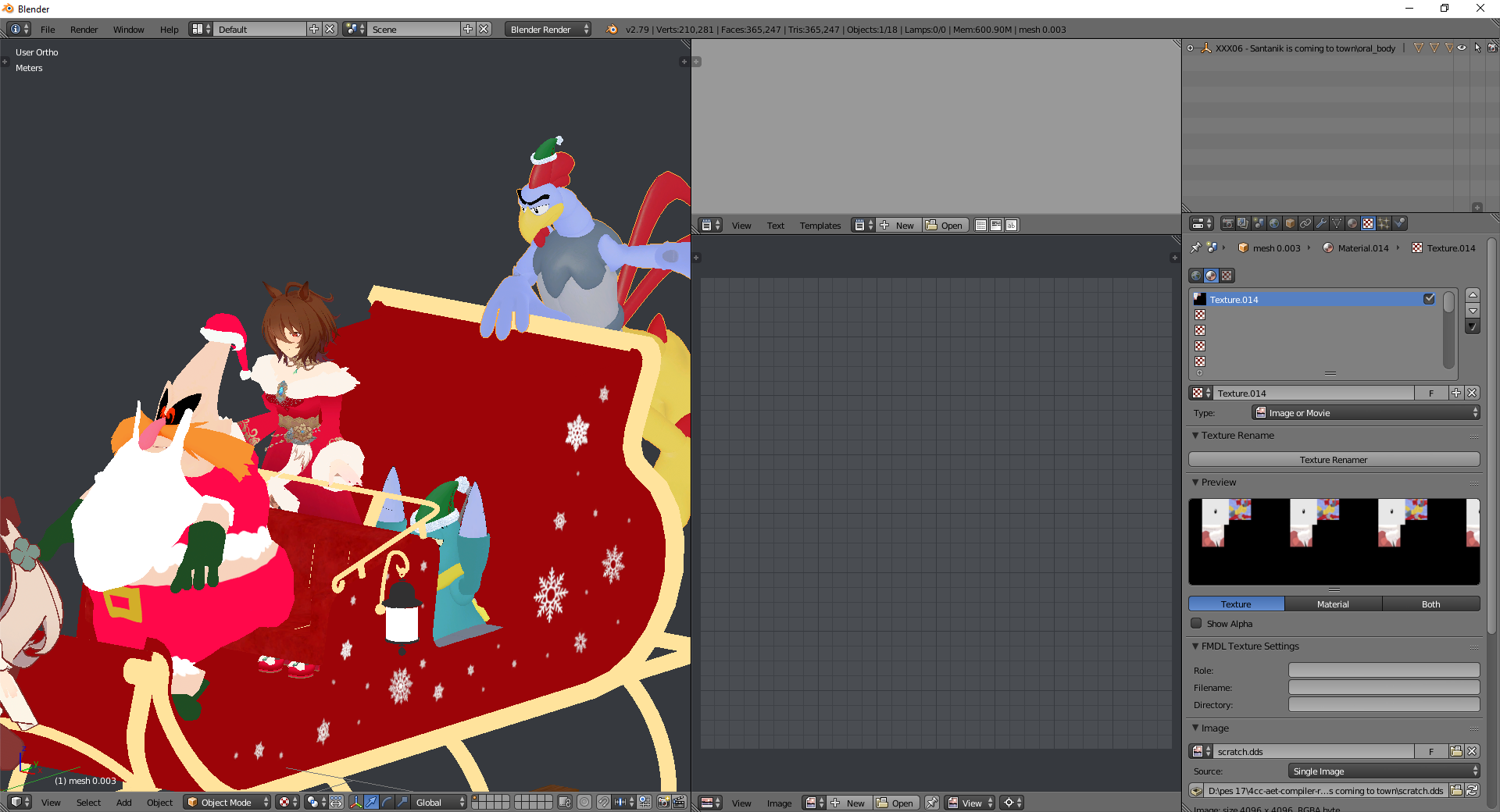Open the World properties tab

pos(1274,223)
